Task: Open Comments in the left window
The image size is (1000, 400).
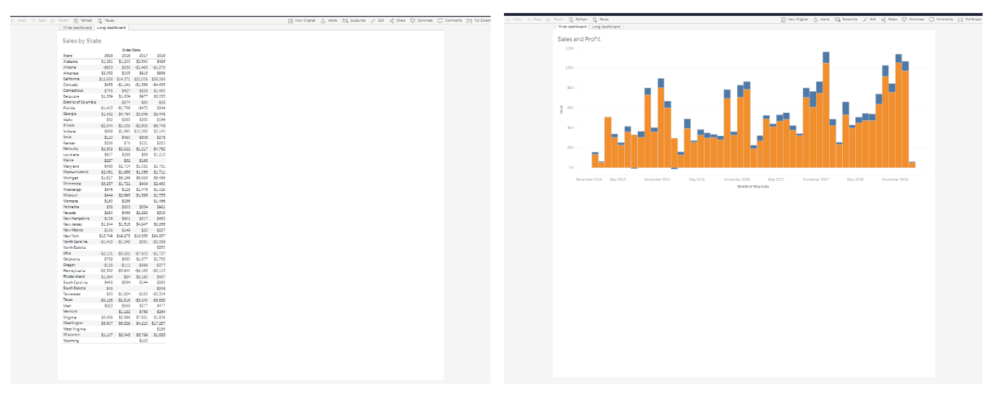Action: (450, 20)
